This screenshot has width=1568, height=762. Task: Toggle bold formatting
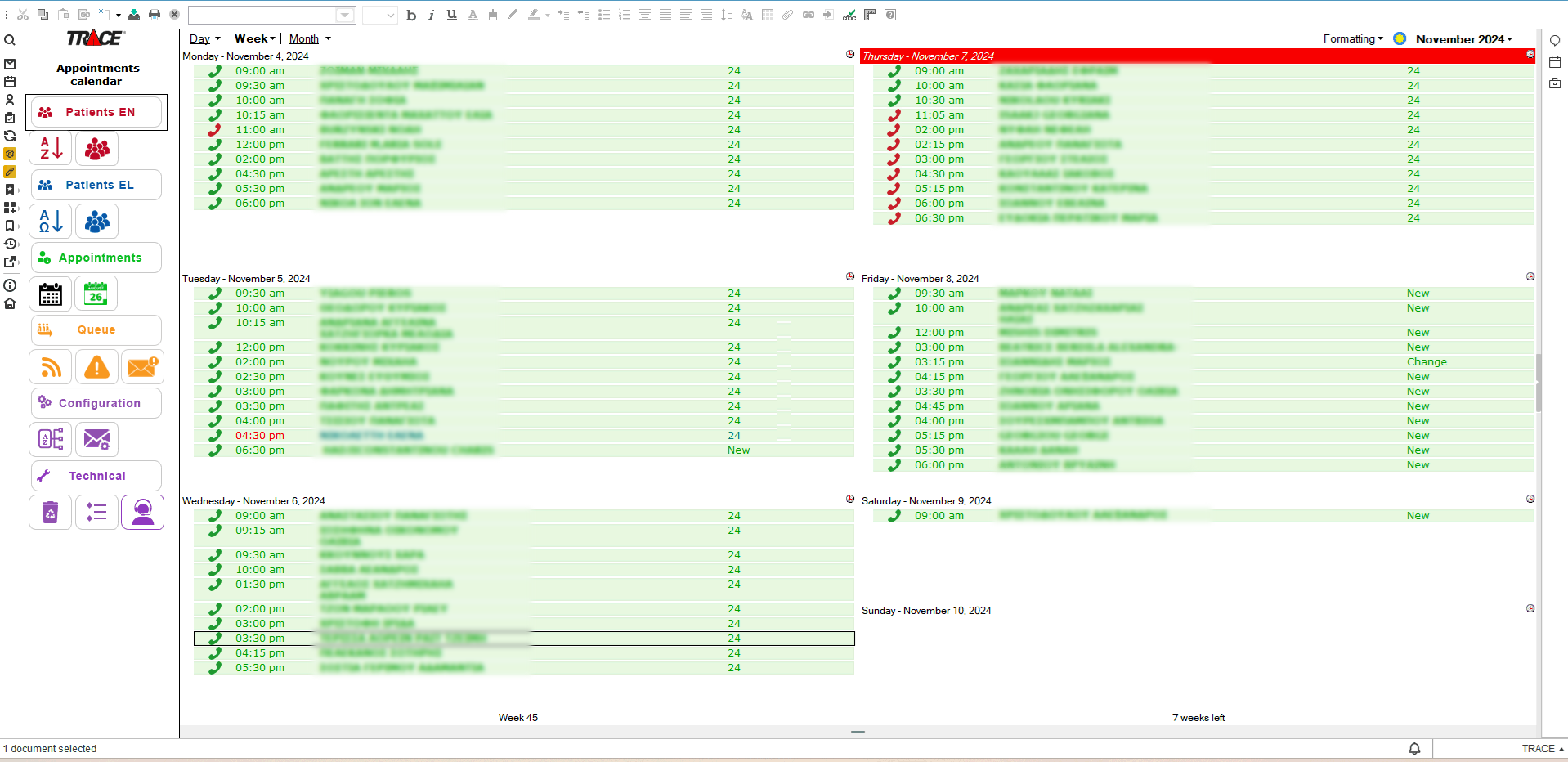[411, 15]
